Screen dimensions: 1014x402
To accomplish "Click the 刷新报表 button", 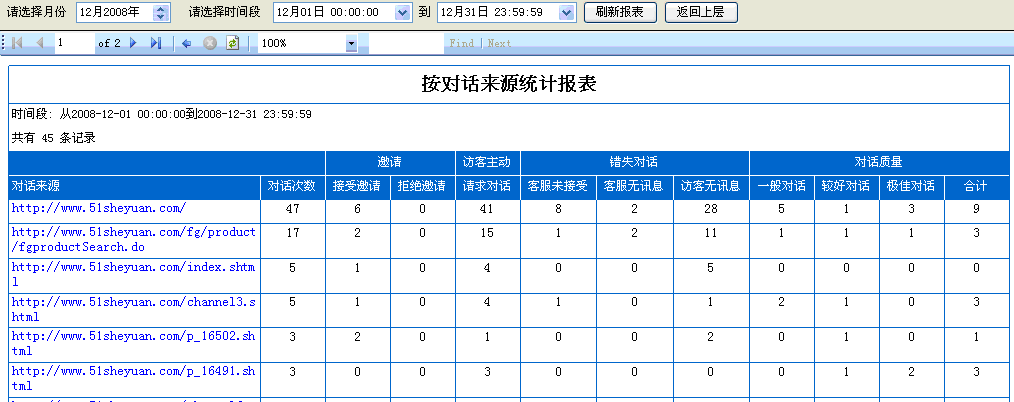I will pyautogui.click(x=620, y=12).
